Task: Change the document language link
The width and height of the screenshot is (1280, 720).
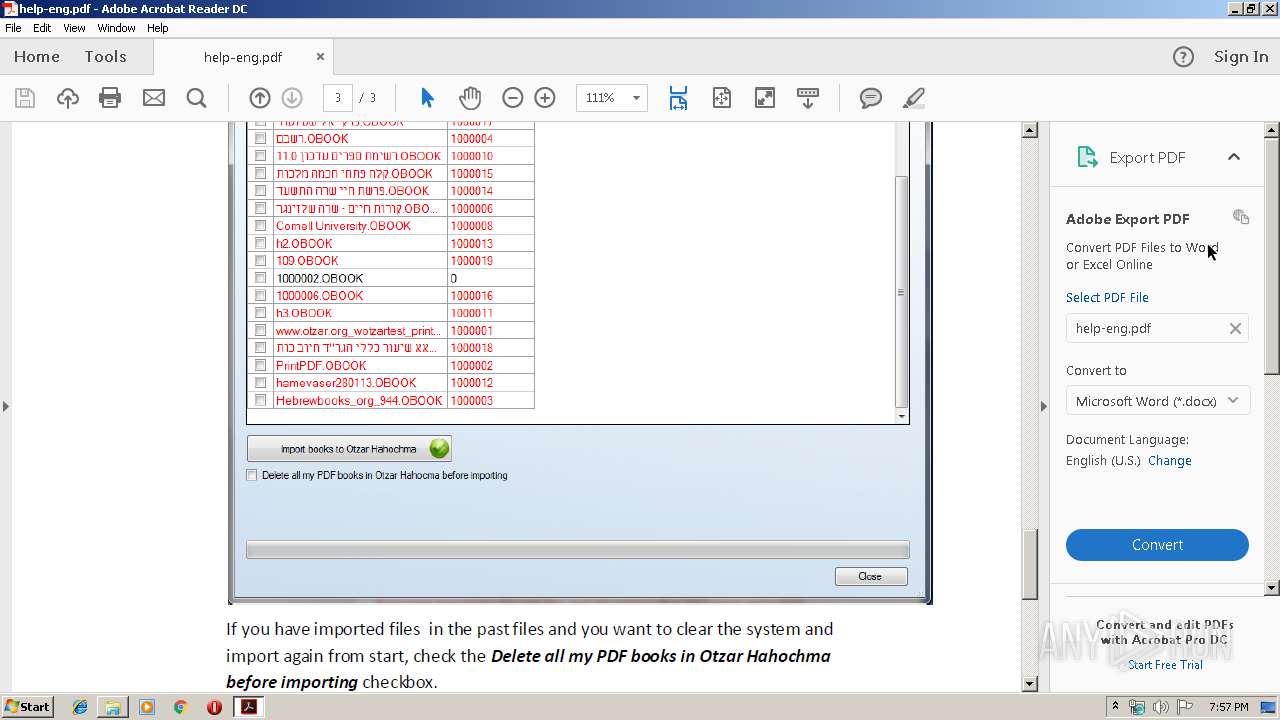Action: 1169,461
